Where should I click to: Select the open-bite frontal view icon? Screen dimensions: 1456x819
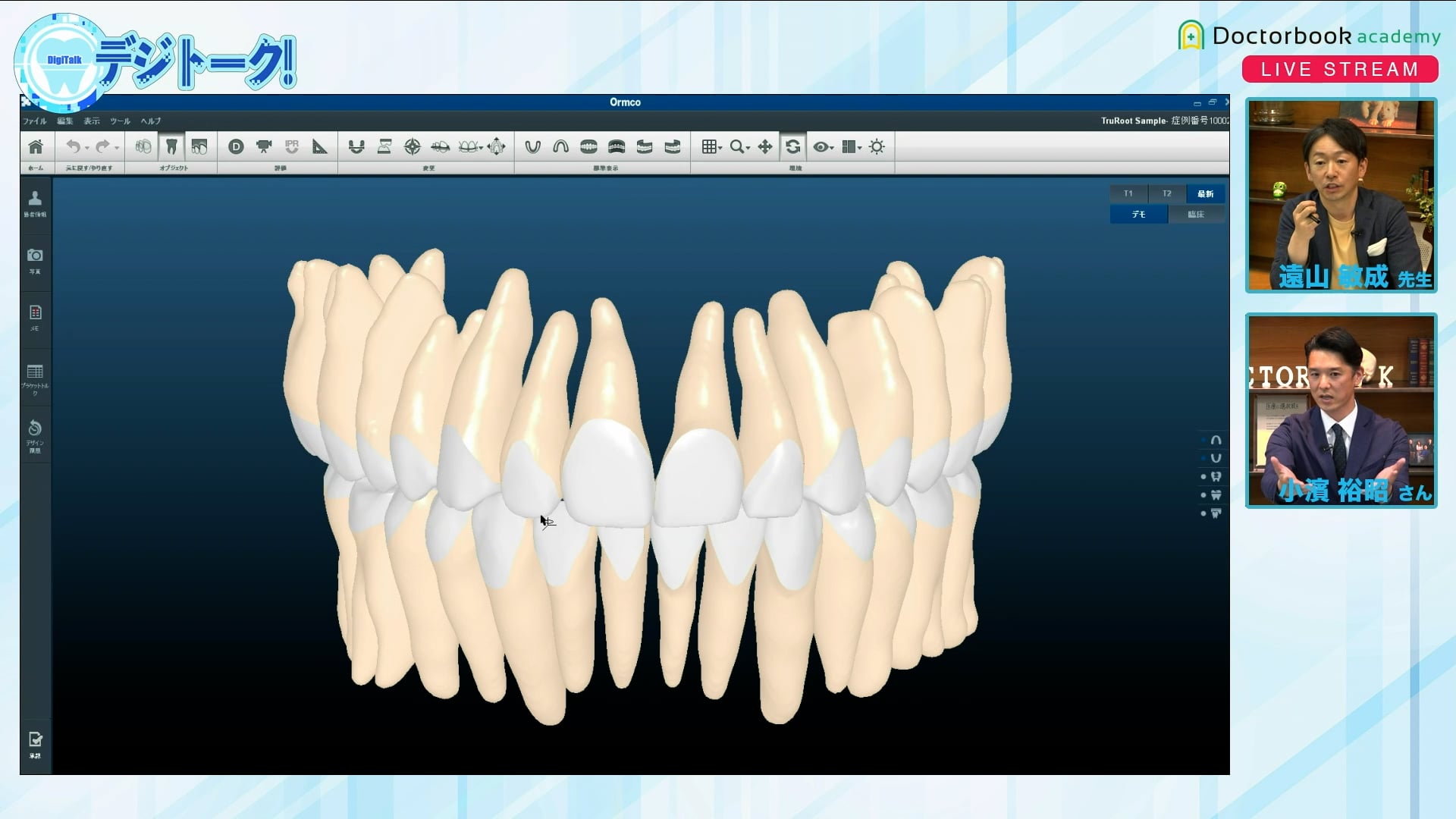pos(617,146)
